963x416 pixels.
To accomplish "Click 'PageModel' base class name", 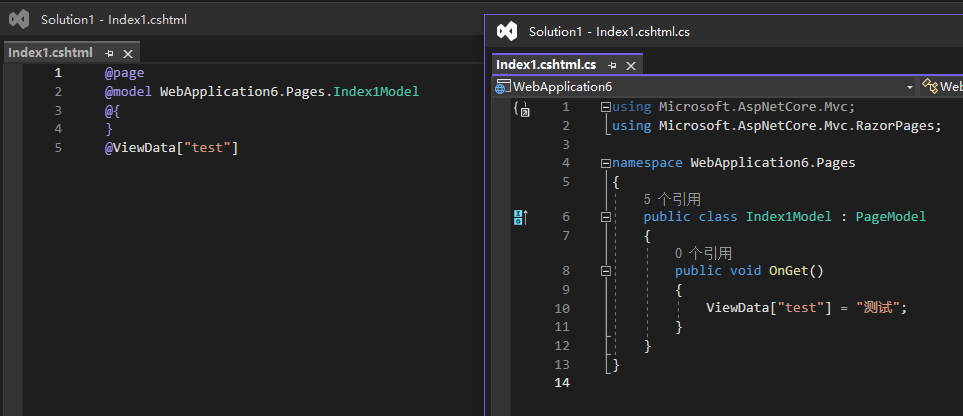I will pos(891,216).
